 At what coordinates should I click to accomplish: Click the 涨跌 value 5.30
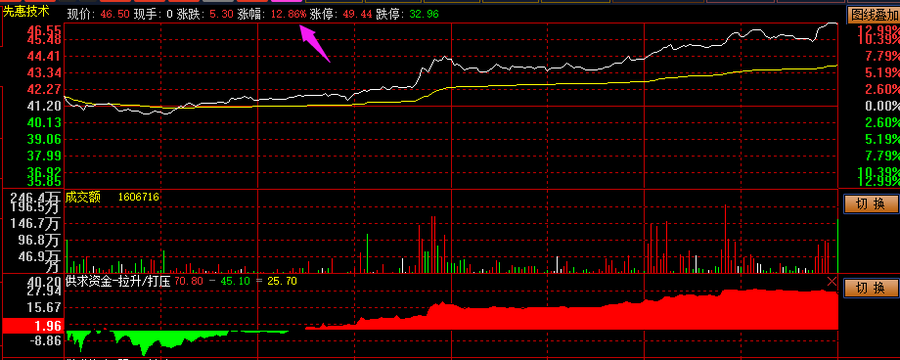(221, 14)
